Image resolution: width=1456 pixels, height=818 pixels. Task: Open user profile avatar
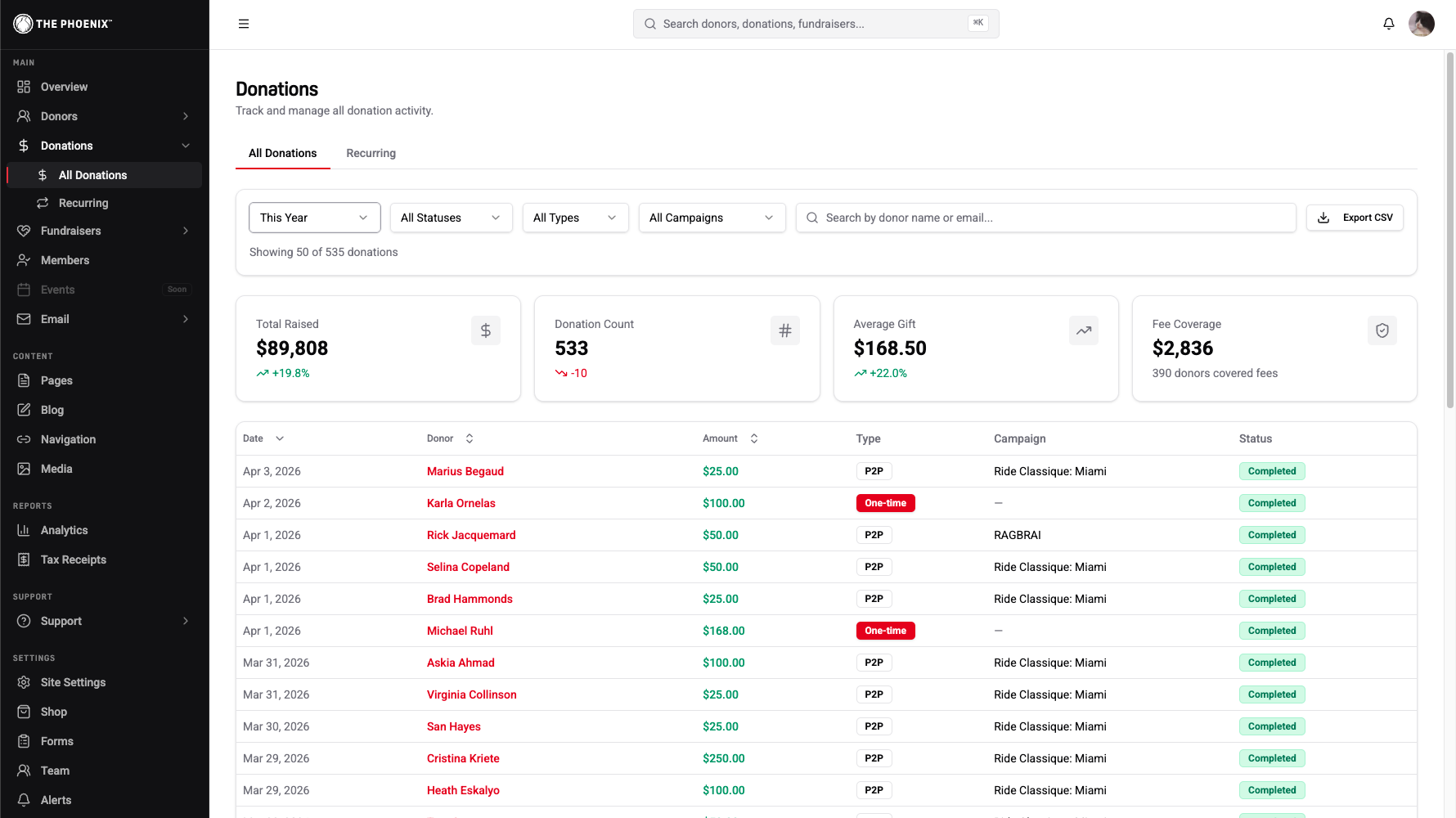pyautogui.click(x=1421, y=24)
